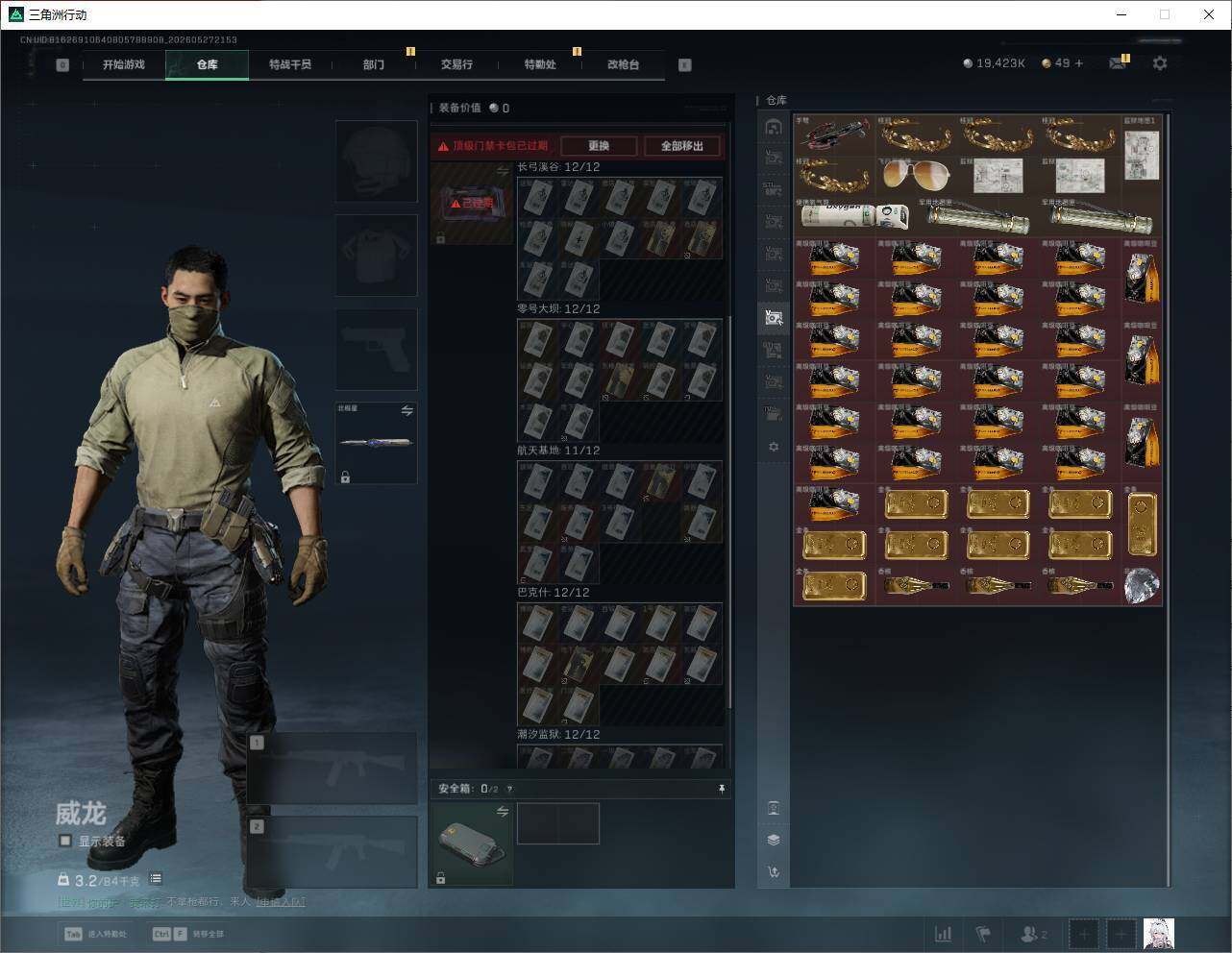Image resolution: width=1232 pixels, height=953 pixels.
Task: Click the help question mark beside 安全箱
Action: point(509,789)
